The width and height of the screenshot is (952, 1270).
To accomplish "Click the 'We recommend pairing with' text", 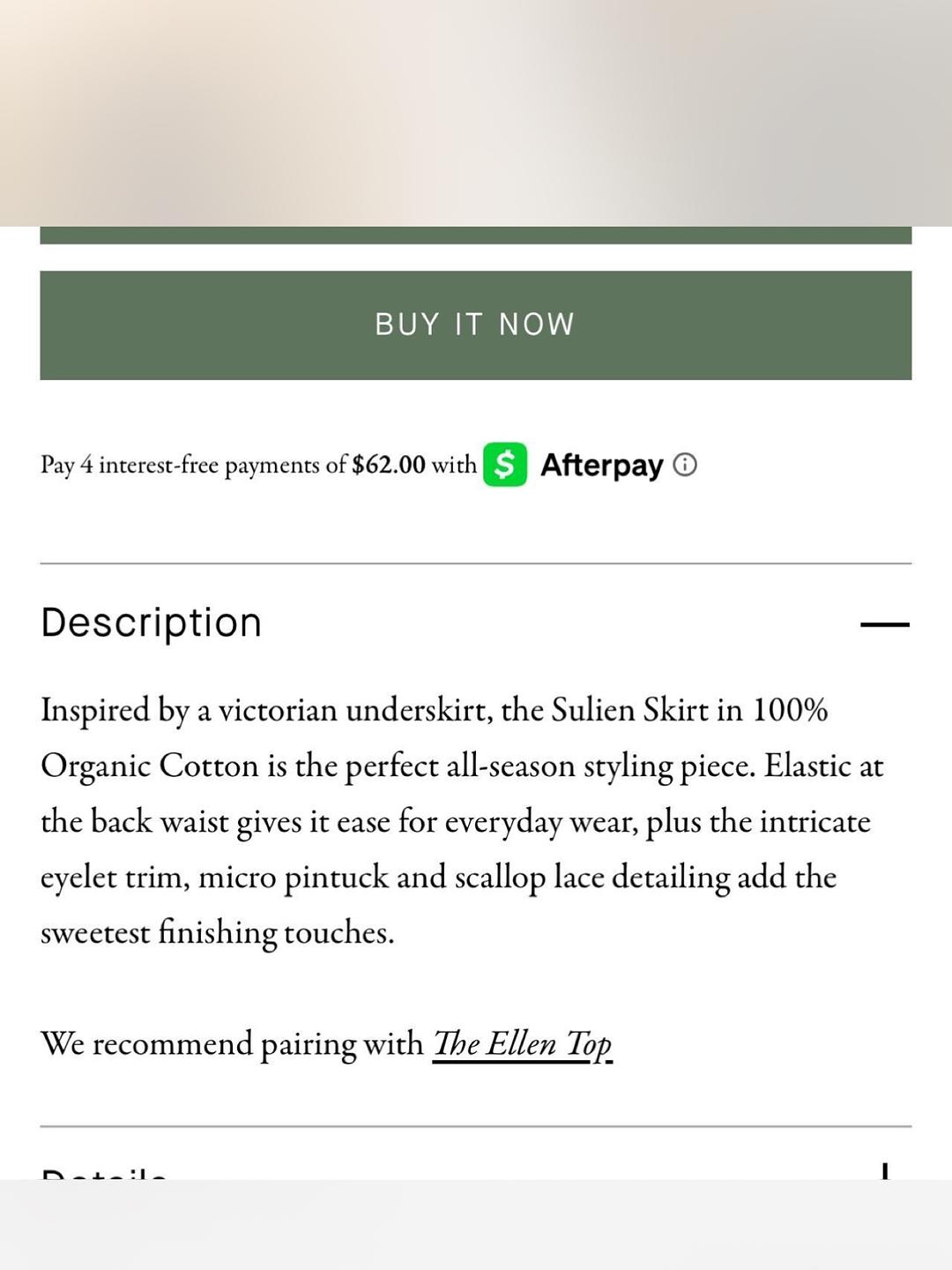I will click(x=232, y=1044).
